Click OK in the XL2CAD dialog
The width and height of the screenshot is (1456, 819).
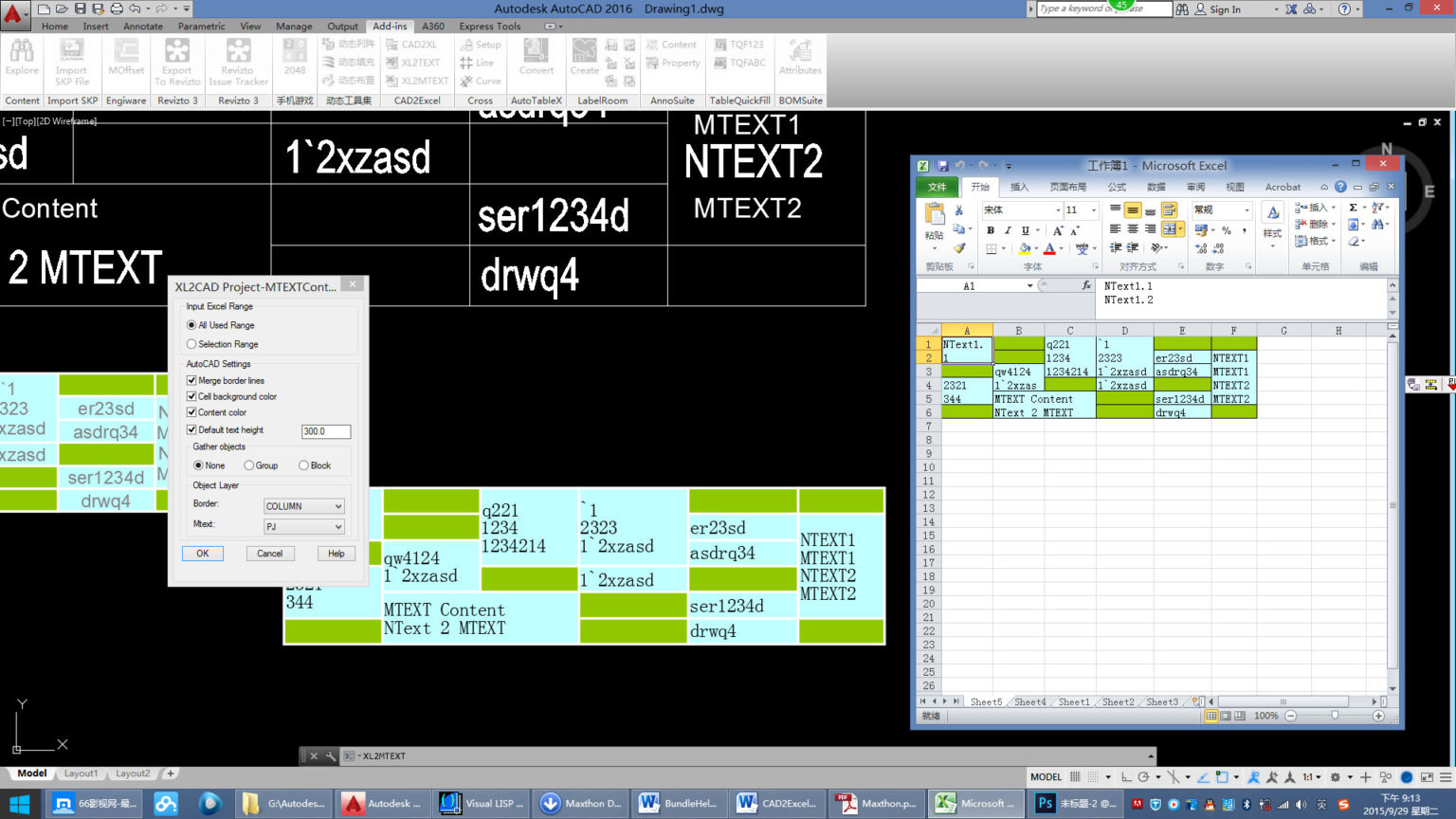[x=202, y=553]
